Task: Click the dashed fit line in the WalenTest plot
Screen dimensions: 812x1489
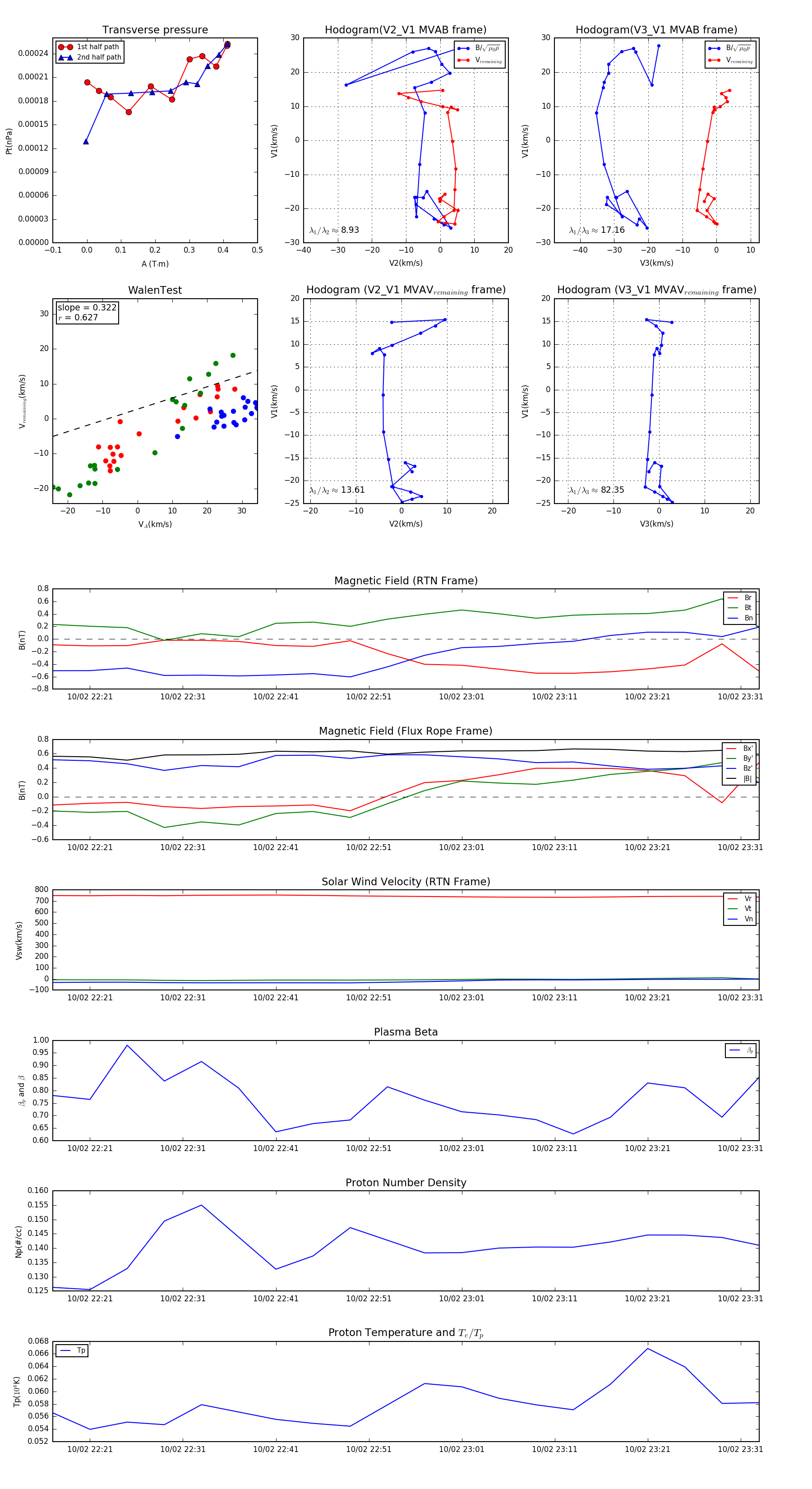Action: point(155,403)
